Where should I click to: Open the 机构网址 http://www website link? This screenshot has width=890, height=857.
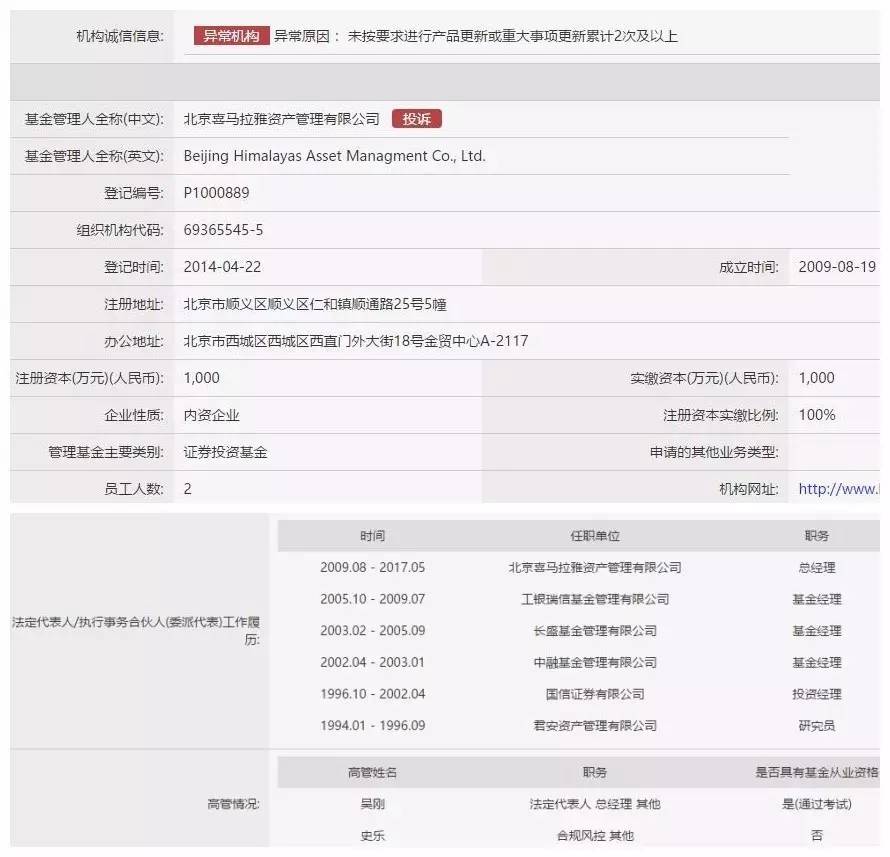coord(839,489)
